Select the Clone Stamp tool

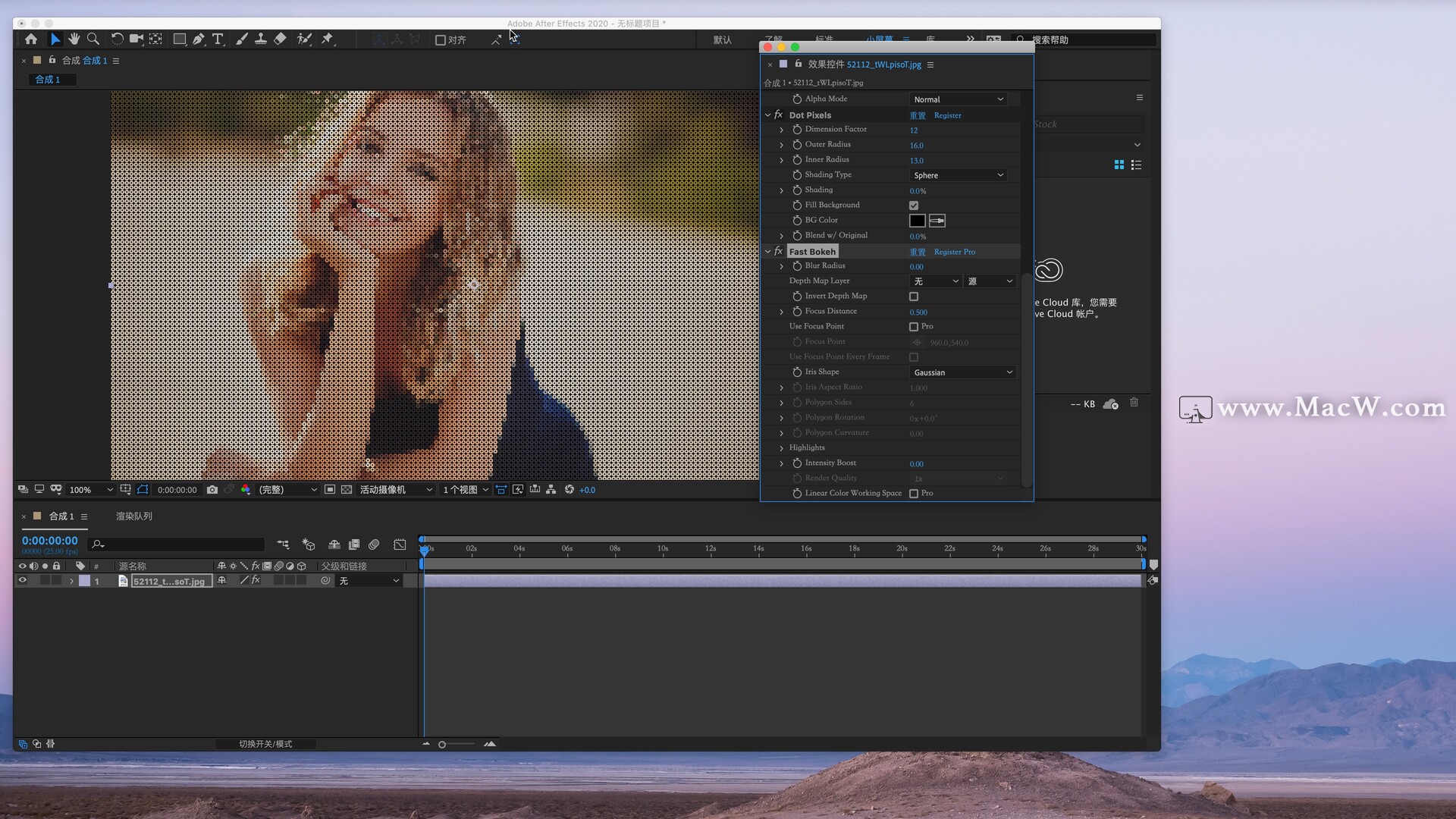[260, 39]
